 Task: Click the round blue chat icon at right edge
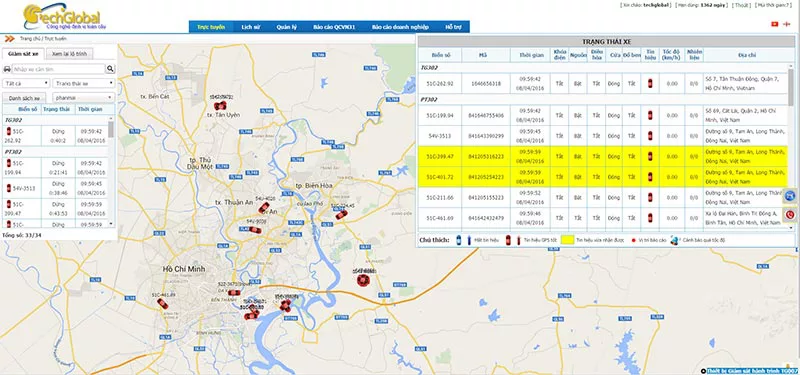790,195
